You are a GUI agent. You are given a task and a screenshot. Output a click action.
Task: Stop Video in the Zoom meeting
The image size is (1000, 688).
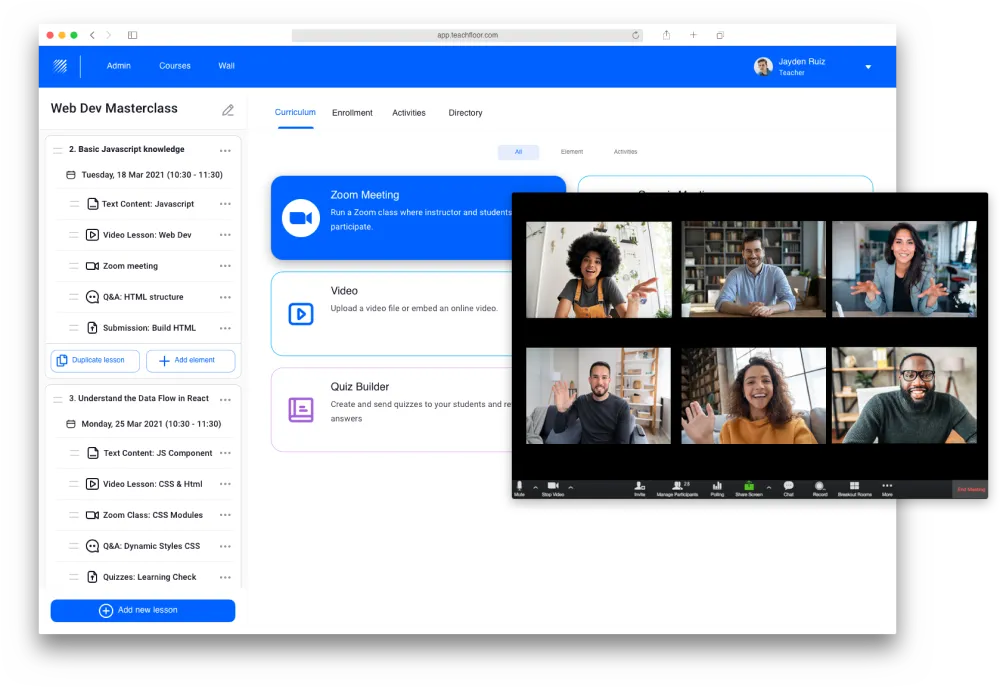tap(552, 487)
